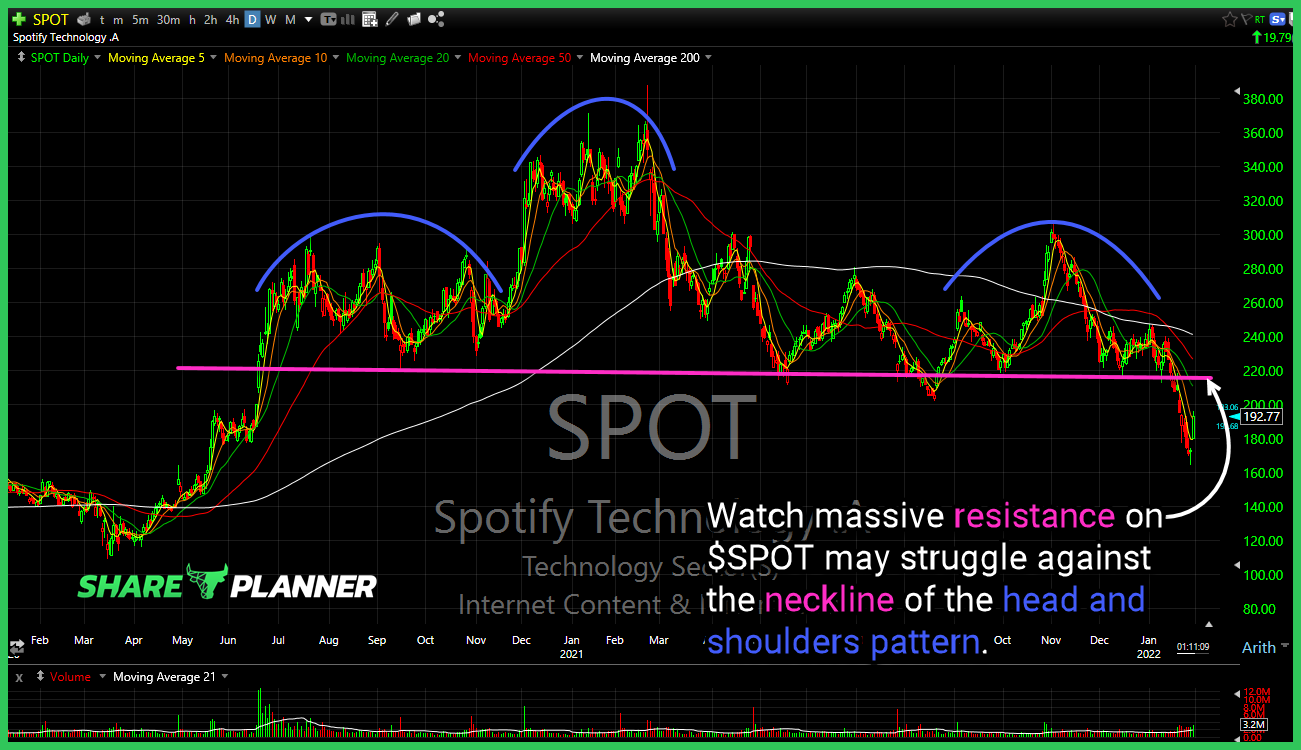Open the Moving Average 5 dropdown
Viewport: 1301px width, 750px height.
pyautogui.click(x=162, y=58)
